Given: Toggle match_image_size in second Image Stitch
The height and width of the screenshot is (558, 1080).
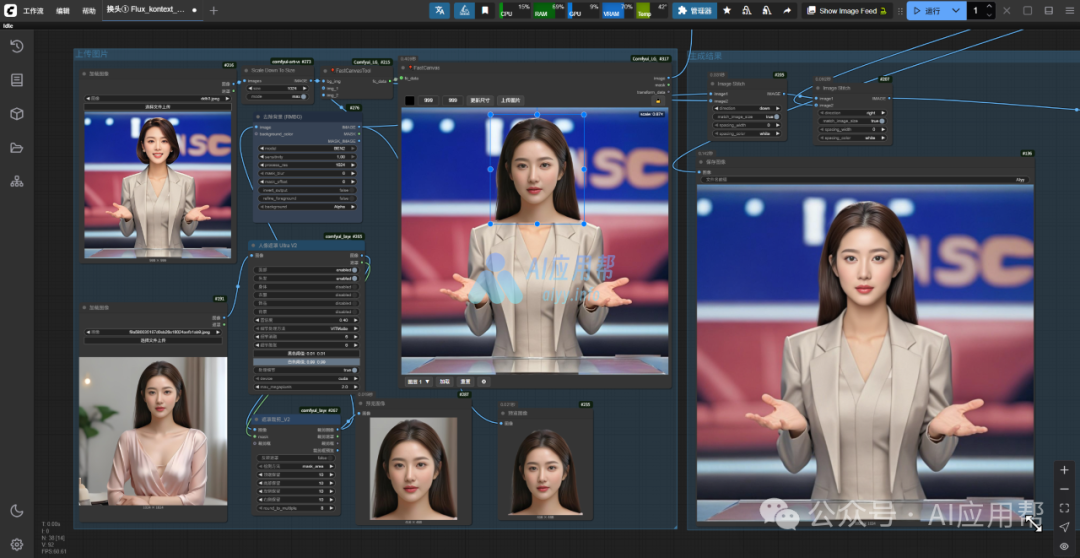Looking at the screenshot, I should tap(882, 121).
